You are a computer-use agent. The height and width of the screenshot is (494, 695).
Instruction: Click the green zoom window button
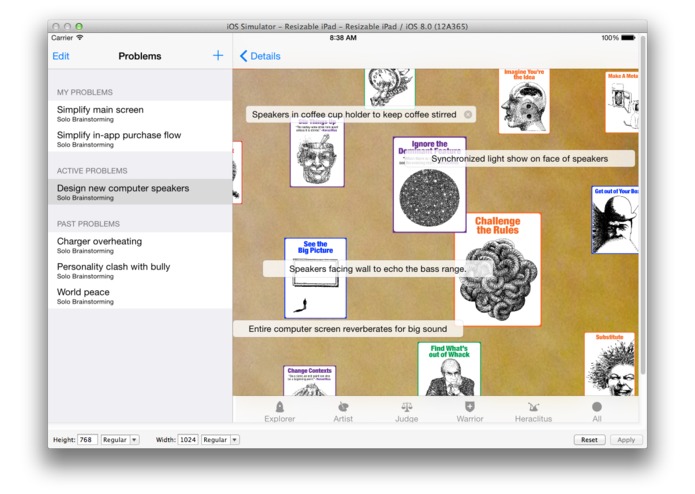[79, 26]
